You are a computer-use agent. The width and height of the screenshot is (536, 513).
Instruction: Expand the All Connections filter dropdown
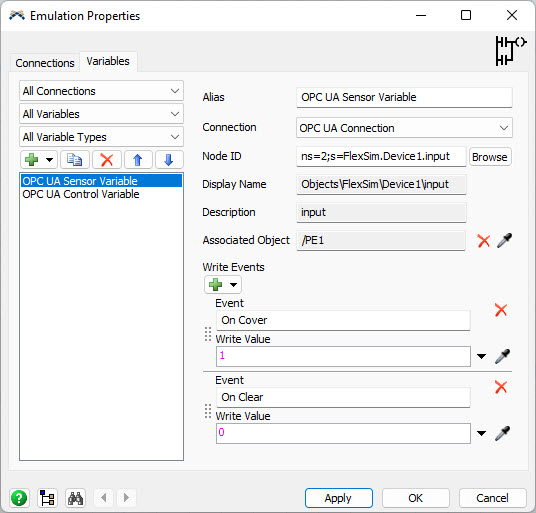point(101,91)
